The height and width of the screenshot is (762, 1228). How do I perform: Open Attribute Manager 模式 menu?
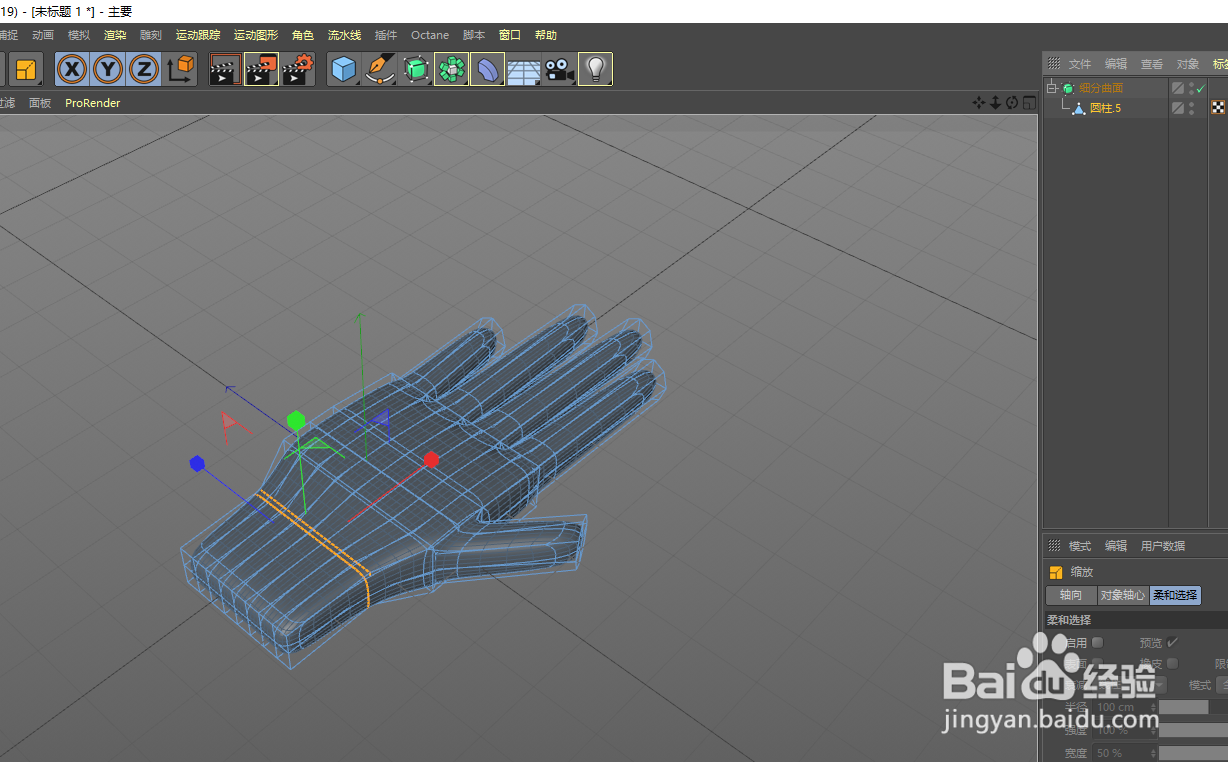[x=1080, y=546]
